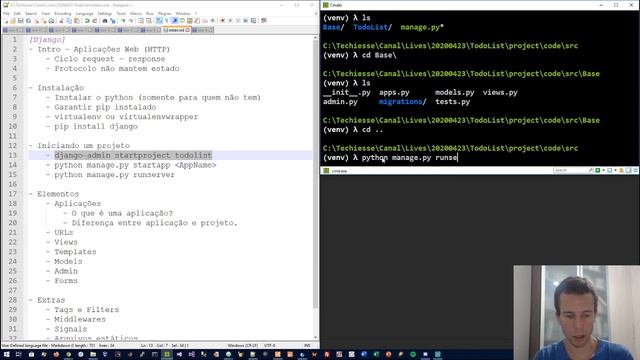Open the Macro menu in Notepad++
640x360 pixels.
point(136,13)
